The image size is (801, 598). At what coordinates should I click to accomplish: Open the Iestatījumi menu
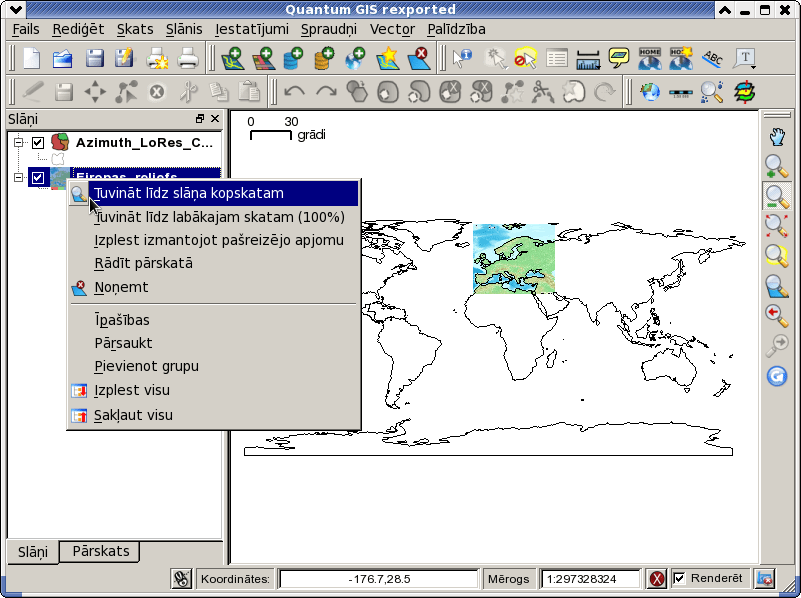[252, 30]
